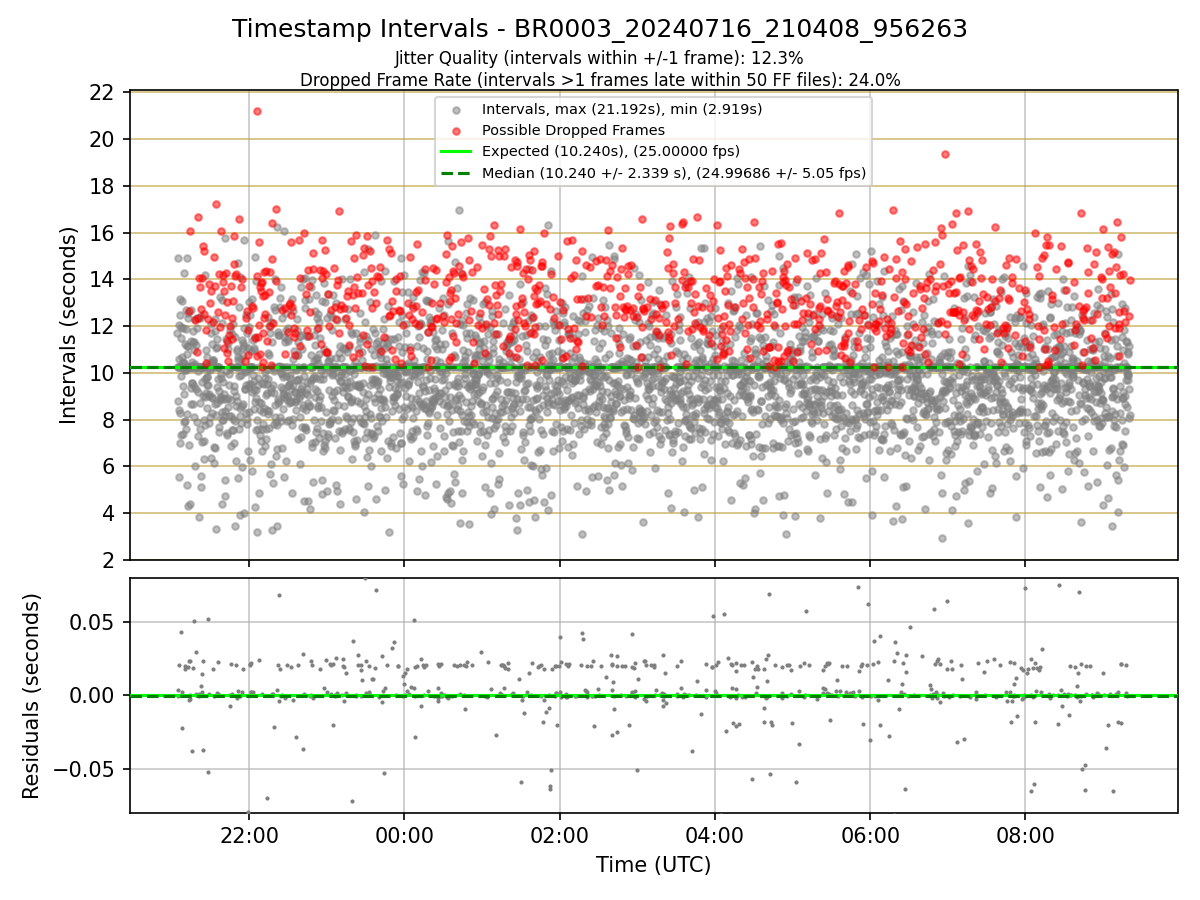Image resolution: width=1200 pixels, height=900 pixels.
Task: Click the red marker icon in the legend
Action: (456, 131)
